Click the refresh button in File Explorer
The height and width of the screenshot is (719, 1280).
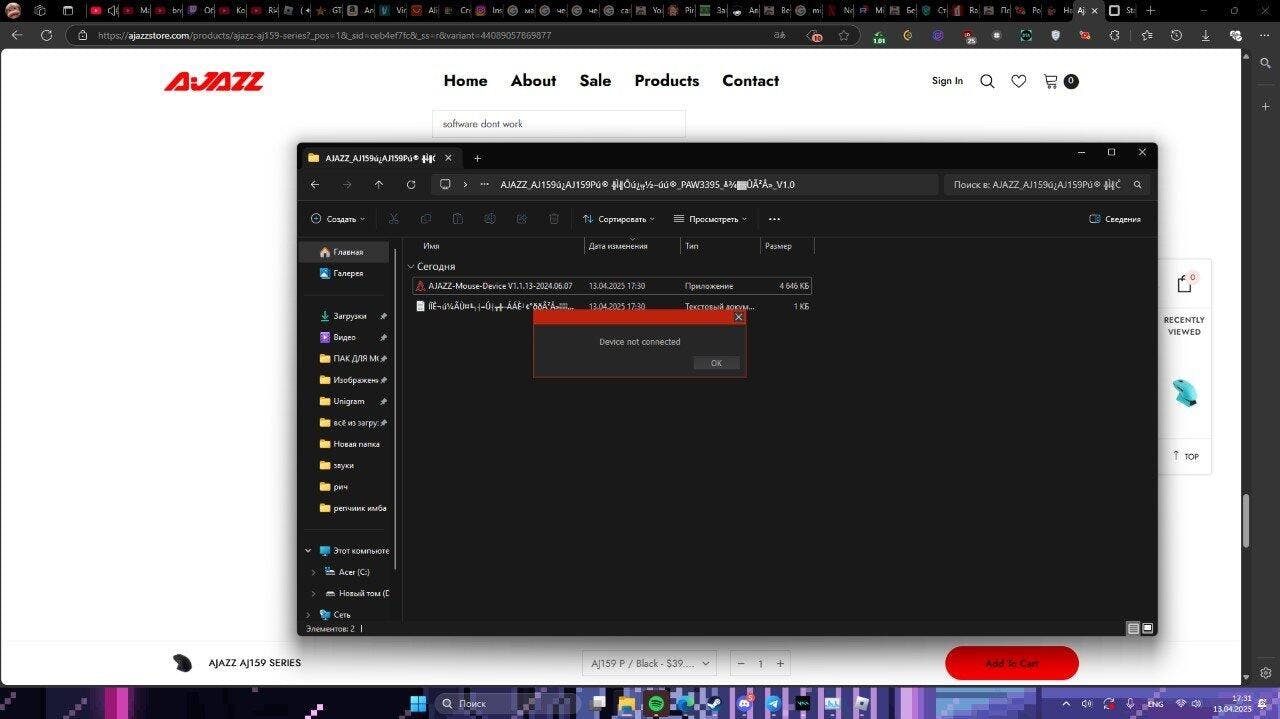coord(411,184)
